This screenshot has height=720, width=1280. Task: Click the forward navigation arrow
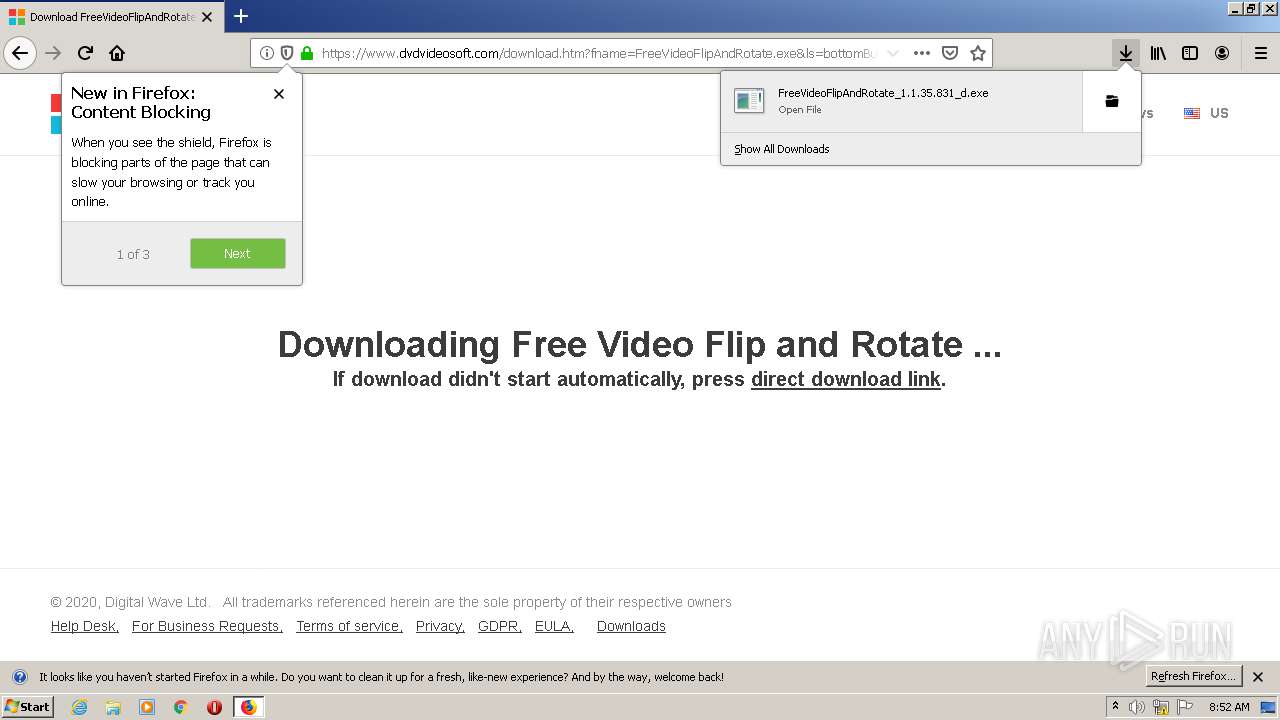(54, 53)
